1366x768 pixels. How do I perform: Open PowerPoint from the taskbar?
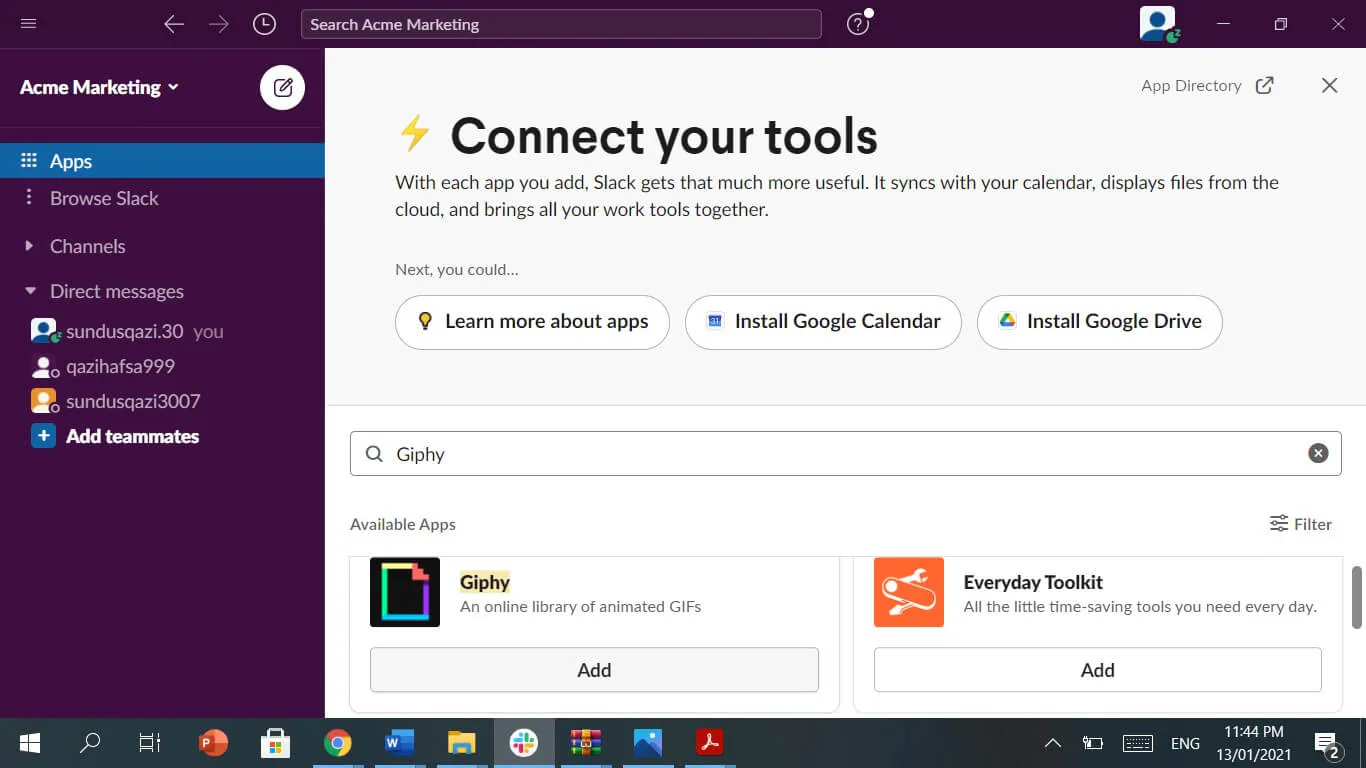click(x=213, y=743)
